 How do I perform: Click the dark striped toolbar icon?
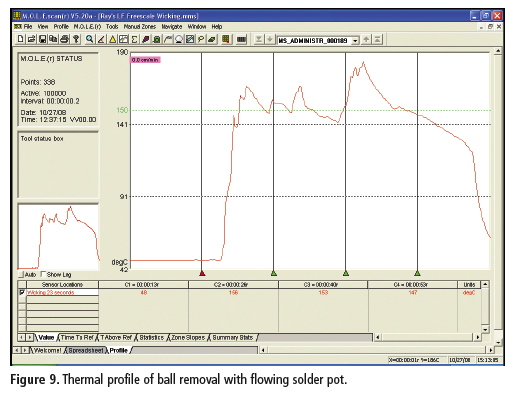coord(241,39)
